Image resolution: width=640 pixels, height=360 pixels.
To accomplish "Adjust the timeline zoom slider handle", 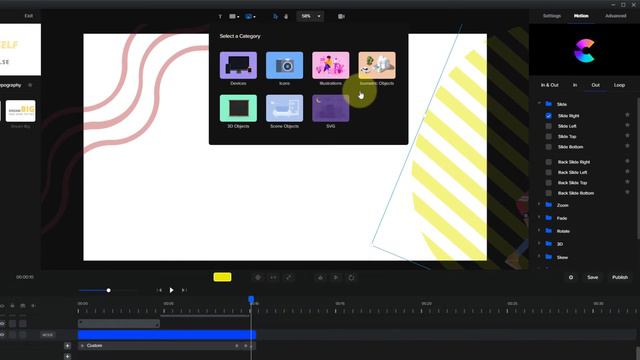I will (109, 290).
